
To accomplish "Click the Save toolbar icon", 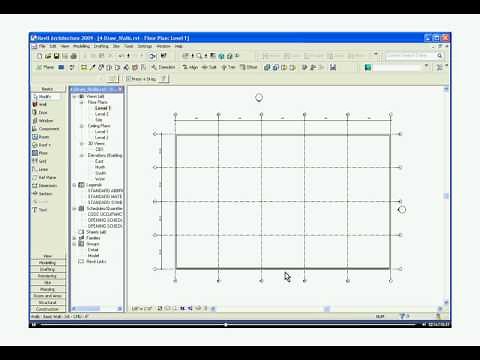I will 56,56.
